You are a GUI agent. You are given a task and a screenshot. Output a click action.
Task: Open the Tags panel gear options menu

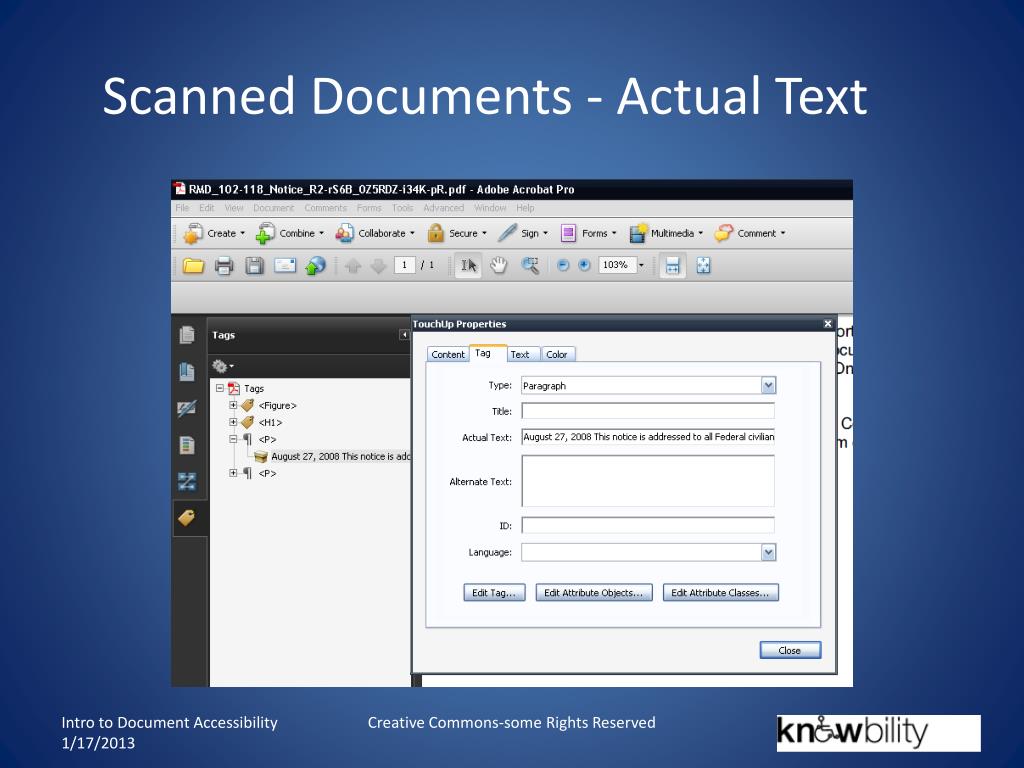[x=223, y=366]
